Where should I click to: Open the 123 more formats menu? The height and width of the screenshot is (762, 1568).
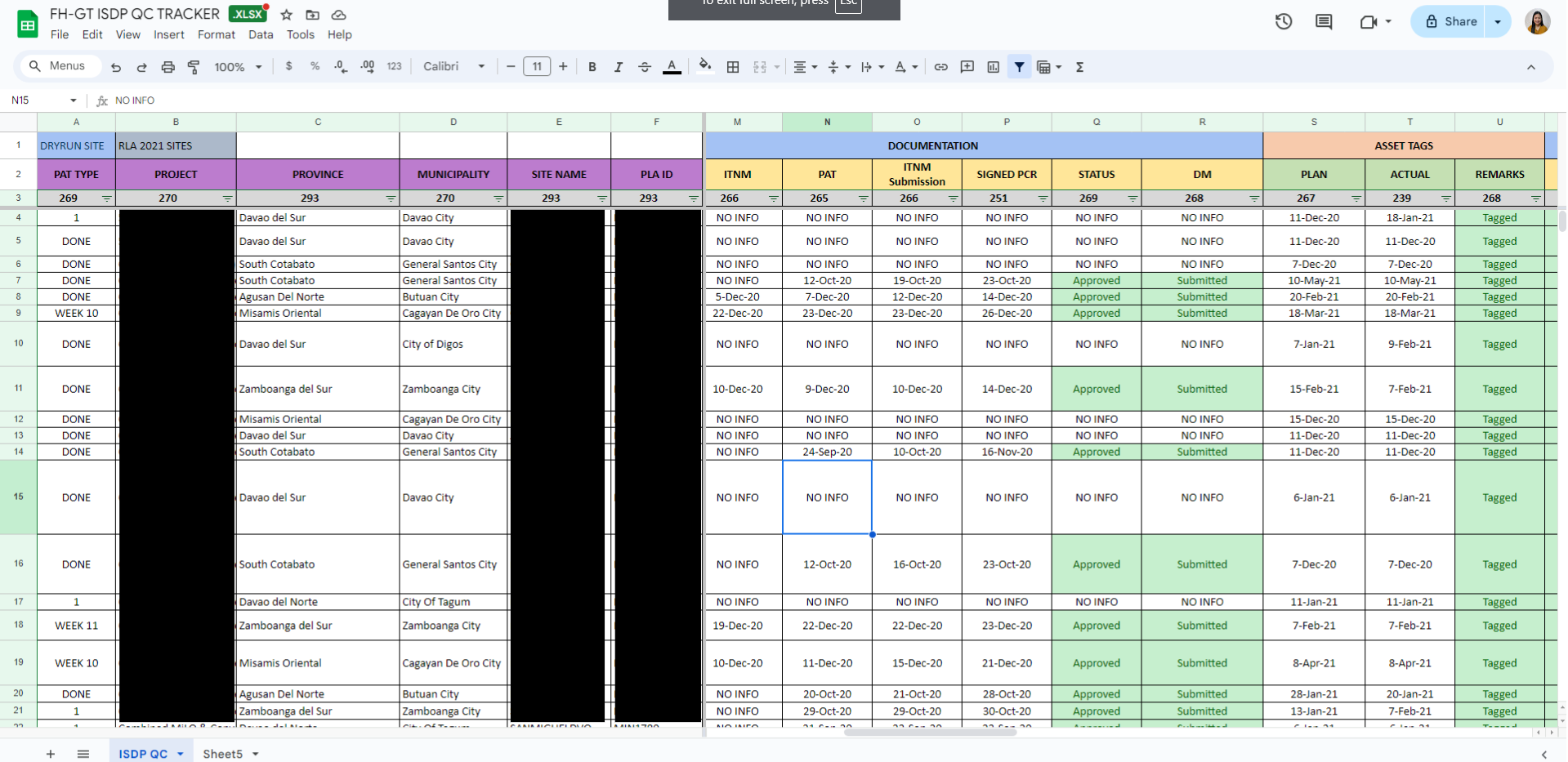(x=394, y=67)
